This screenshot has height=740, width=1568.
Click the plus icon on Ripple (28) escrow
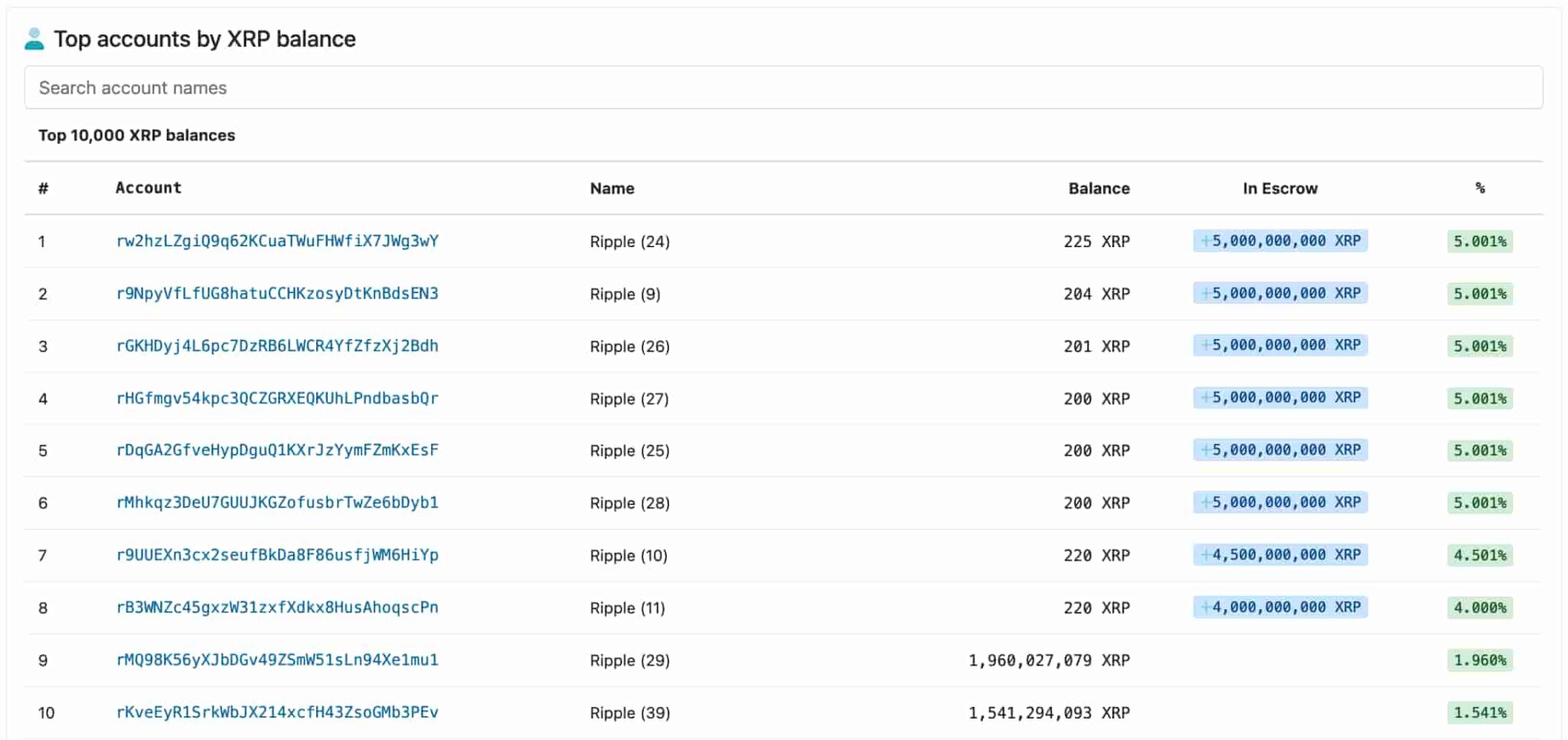[x=1205, y=502]
